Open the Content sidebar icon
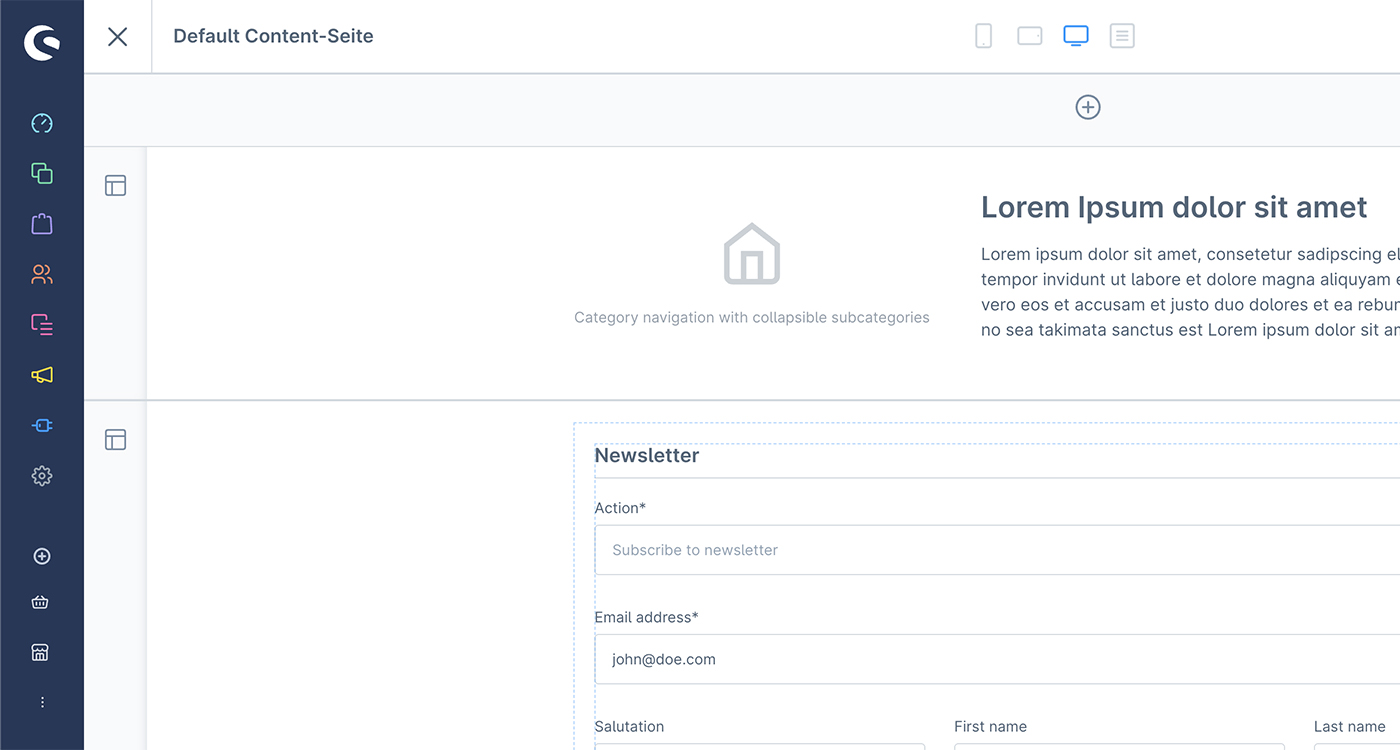The image size is (1400, 750). [42, 324]
